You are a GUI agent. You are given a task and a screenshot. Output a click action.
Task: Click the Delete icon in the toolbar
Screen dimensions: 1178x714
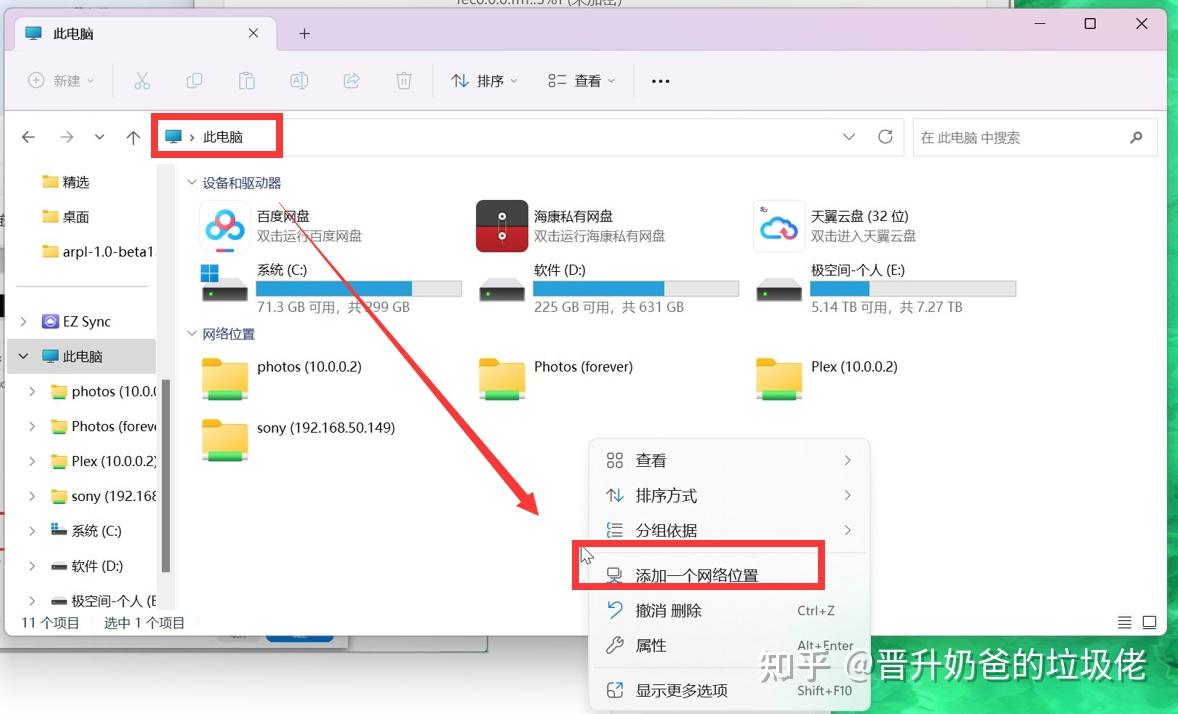point(403,80)
